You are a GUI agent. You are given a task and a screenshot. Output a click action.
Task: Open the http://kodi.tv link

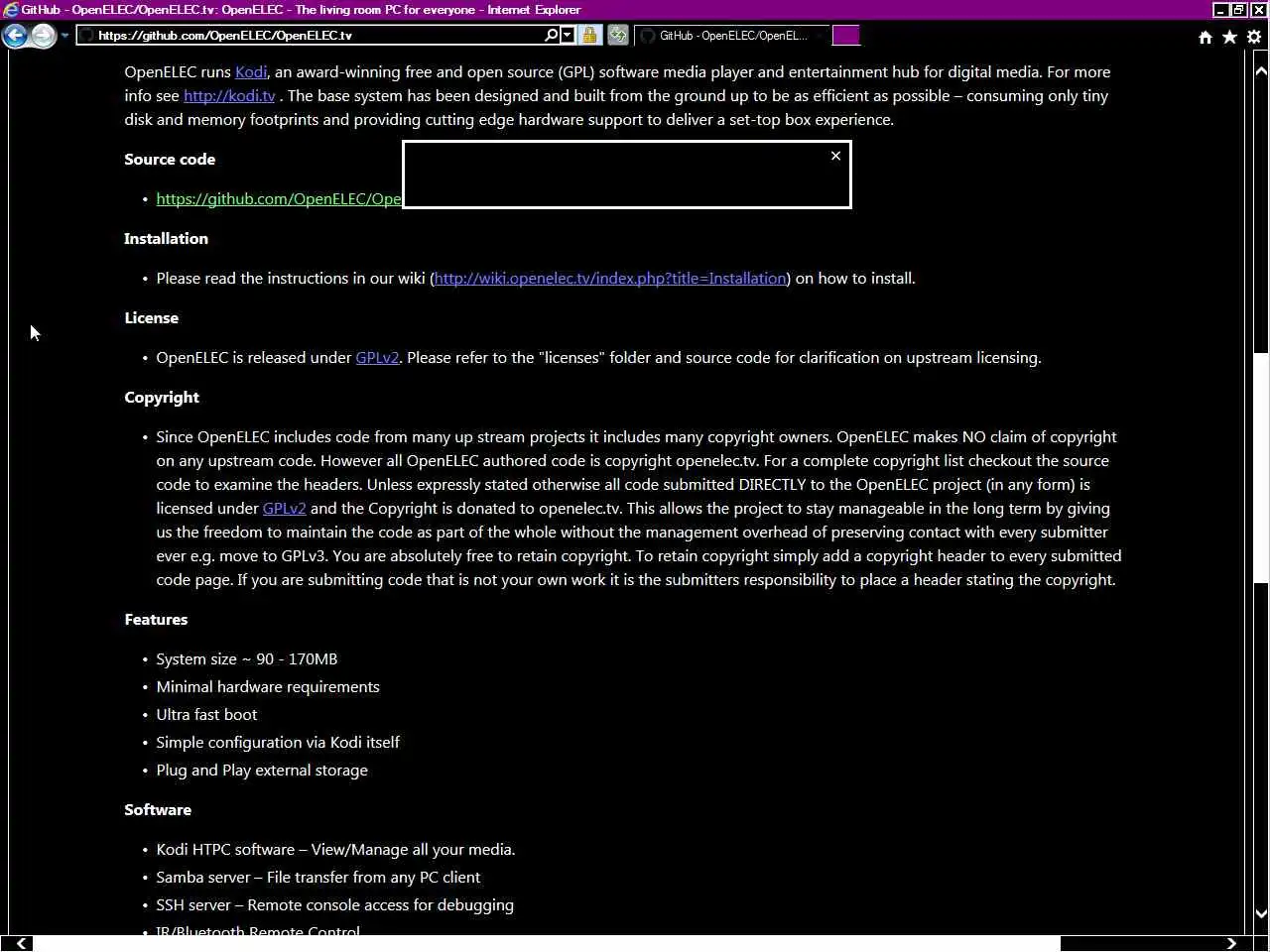click(x=229, y=96)
